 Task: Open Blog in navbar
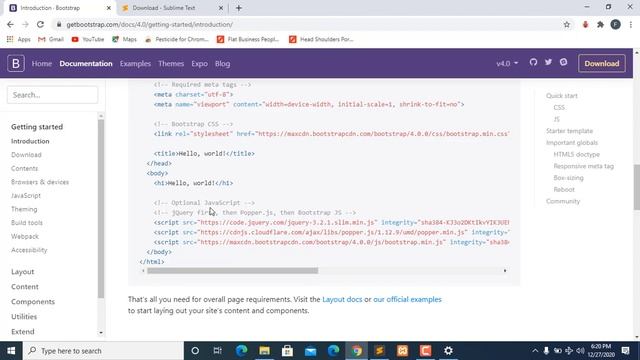(x=222, y=64)
